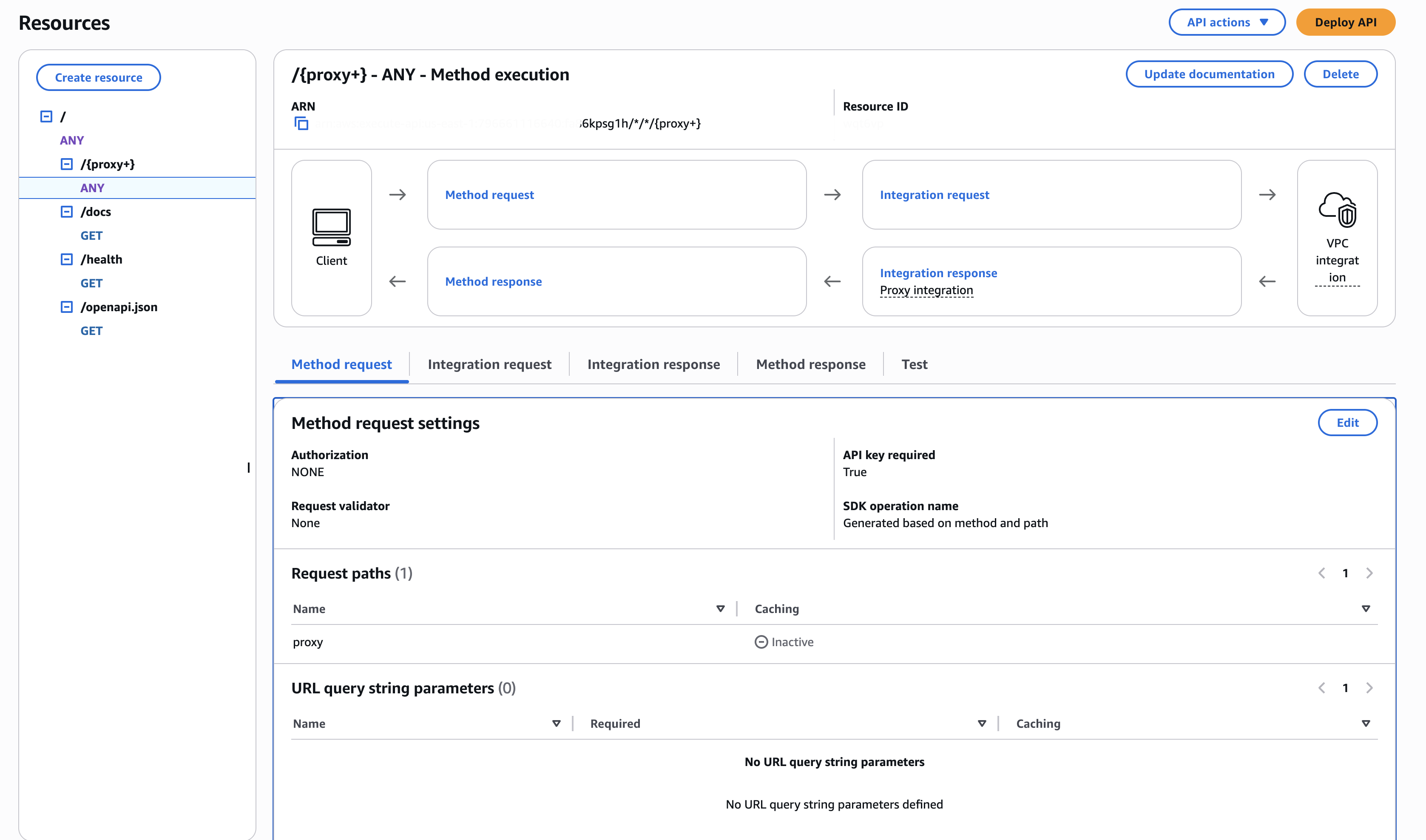Open Integration response link in execution diagram
This screenshot has width=1426, height=840.
click(938, 273)
